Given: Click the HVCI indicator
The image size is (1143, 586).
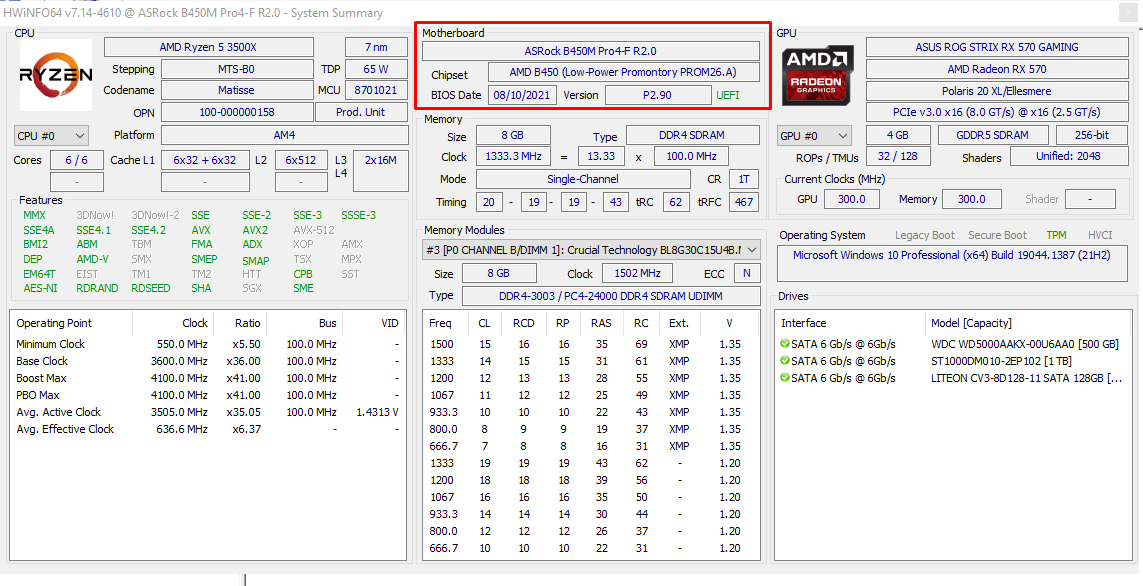Looking at the screenshot, I should [x=1100, y=235].
